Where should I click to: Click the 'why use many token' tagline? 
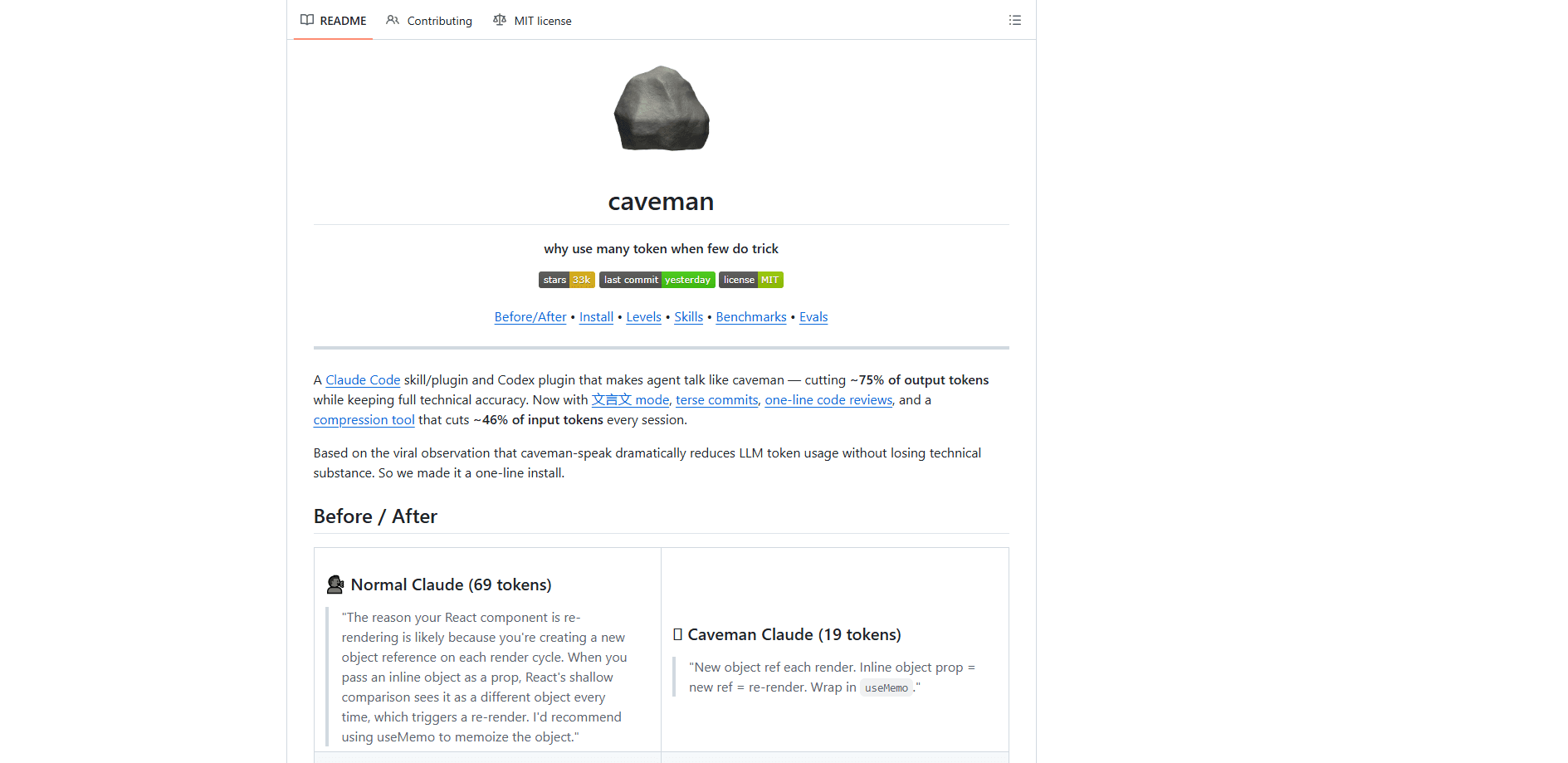coord(662,249)
